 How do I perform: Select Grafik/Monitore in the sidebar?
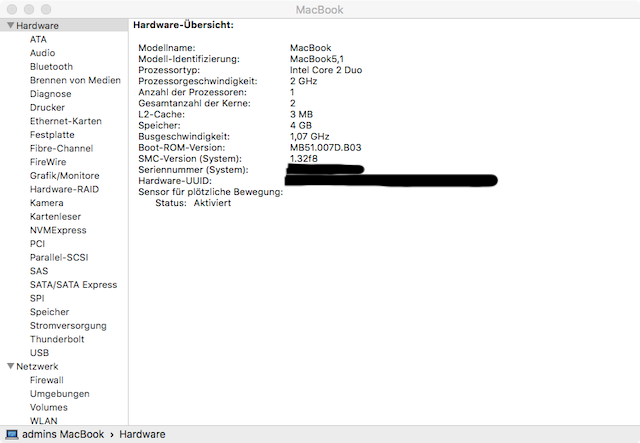point(65,176)
